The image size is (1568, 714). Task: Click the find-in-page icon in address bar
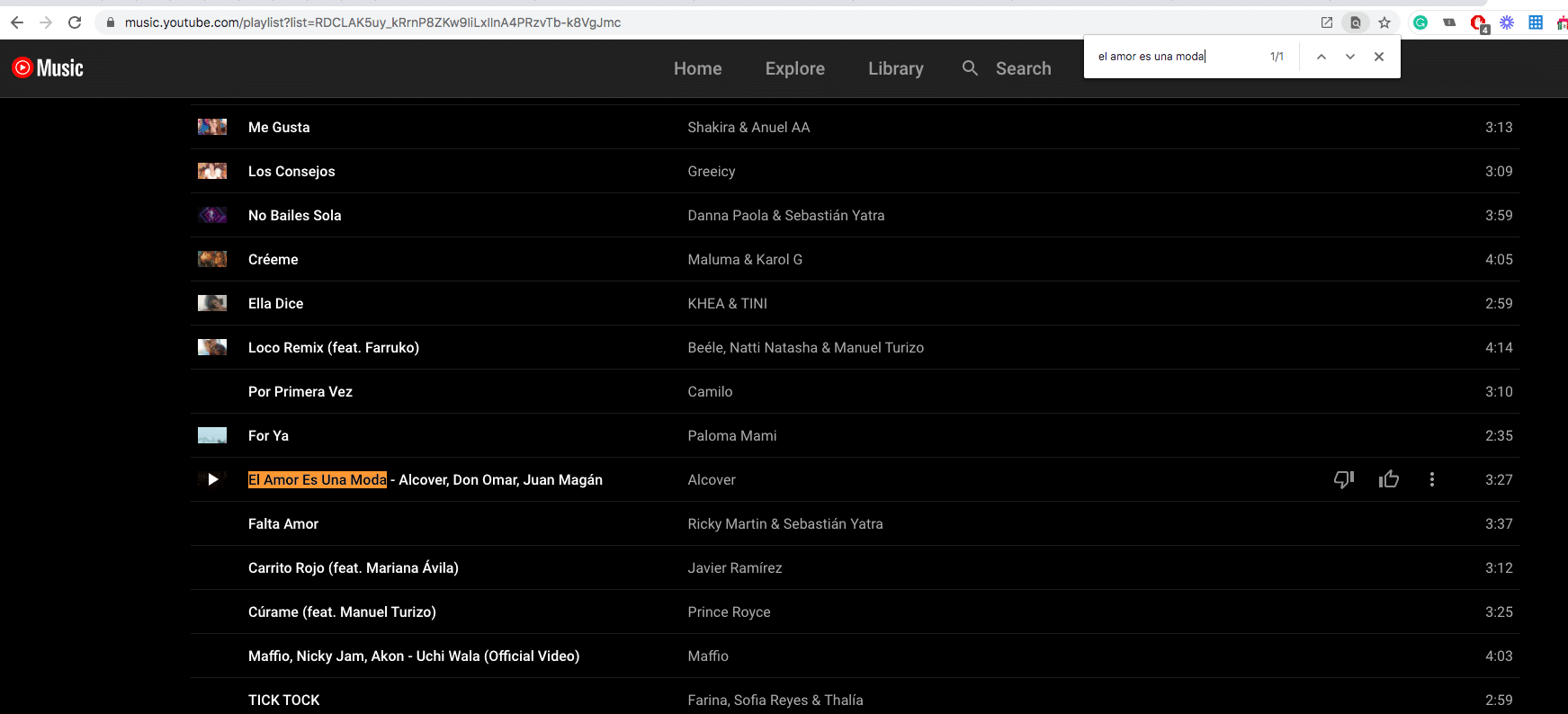click(1355, 22)
